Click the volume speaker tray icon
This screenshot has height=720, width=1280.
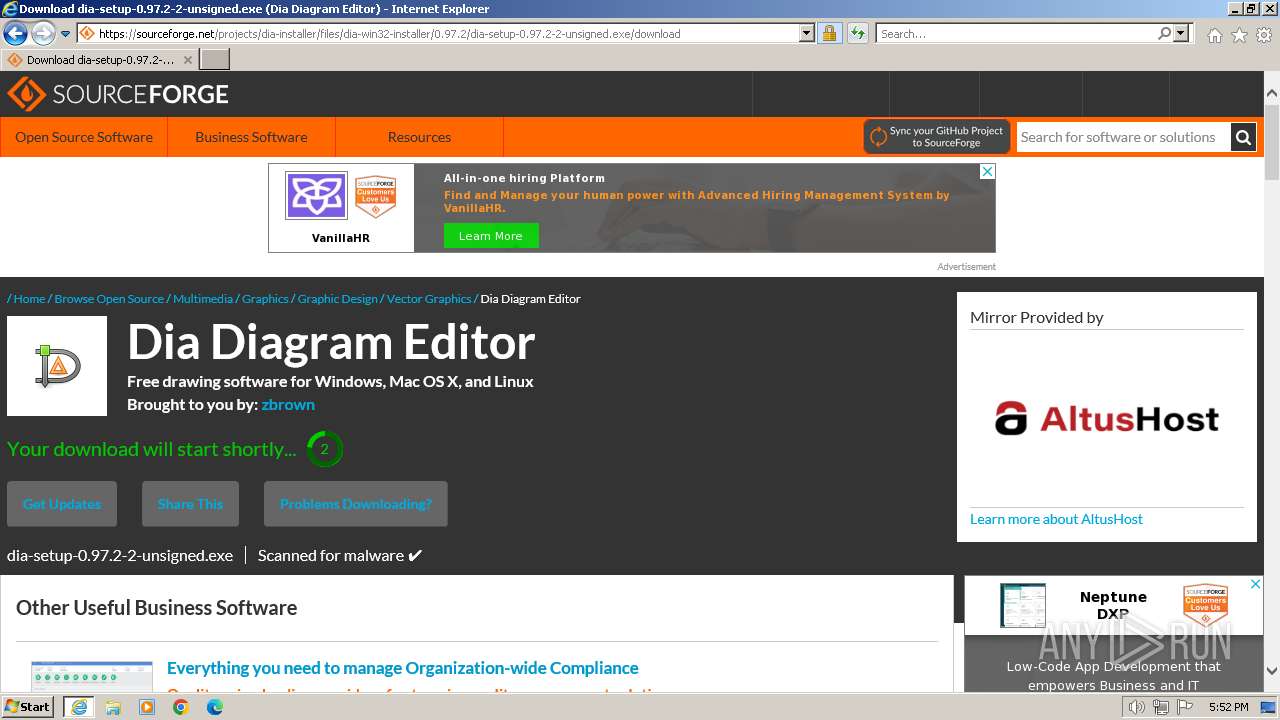tap(1136, 707)
